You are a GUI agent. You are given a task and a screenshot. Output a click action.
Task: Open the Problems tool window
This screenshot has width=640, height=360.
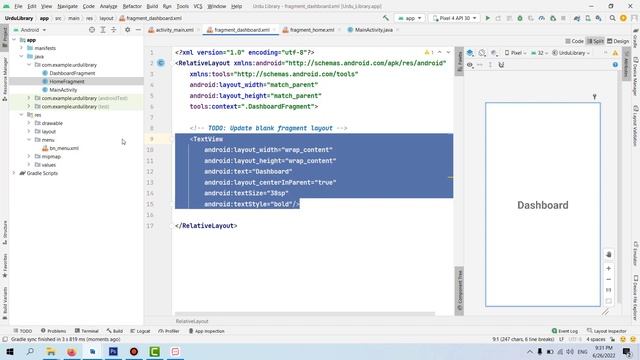(x=53, y=331)
